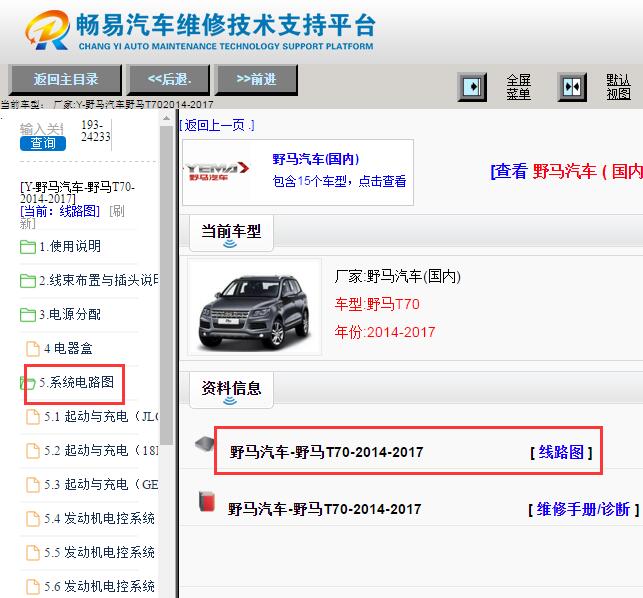Click the sidebar vertical scrollbar thumb
This screenshot has height=598, width=643.
[x=166, y=285]
